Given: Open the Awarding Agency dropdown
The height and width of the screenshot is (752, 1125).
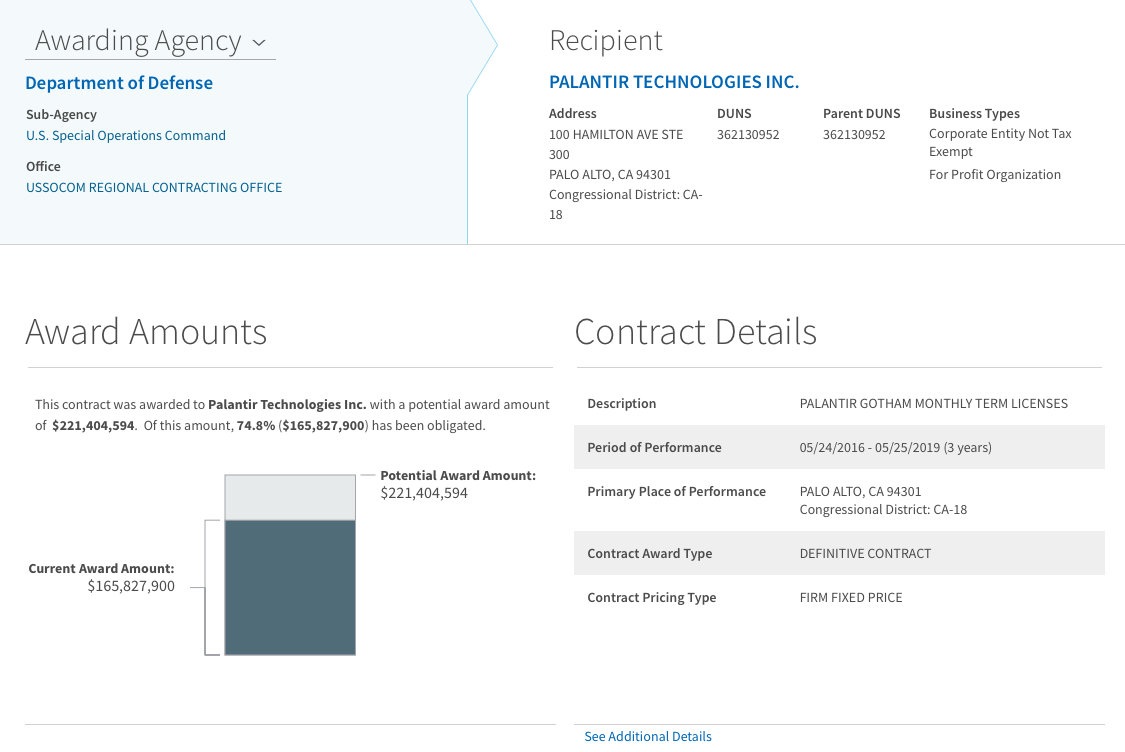Looking at the screenshot, I should [x=151, y=42].
